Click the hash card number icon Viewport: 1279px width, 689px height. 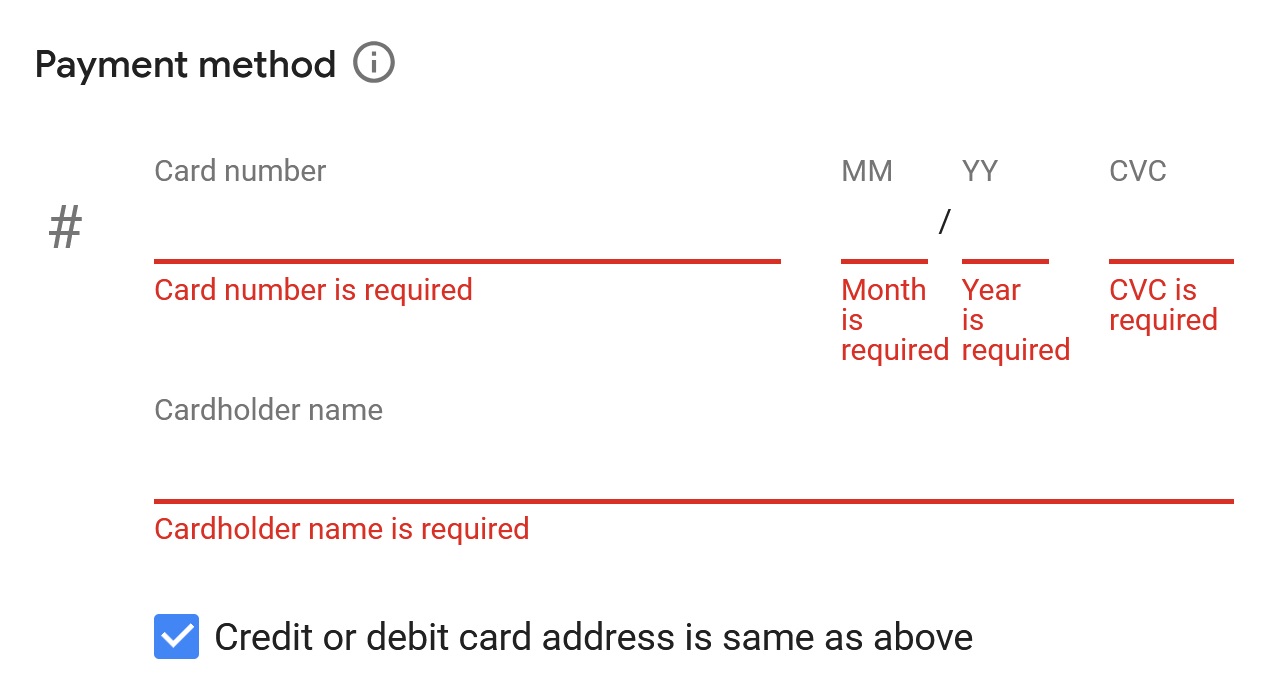tap(66, 228)
